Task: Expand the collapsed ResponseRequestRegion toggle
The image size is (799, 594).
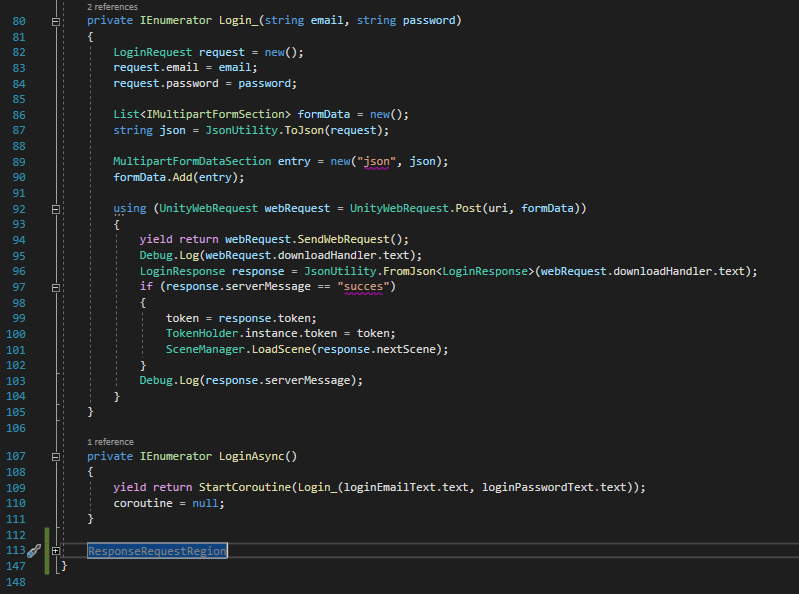Action: point(55,551)
